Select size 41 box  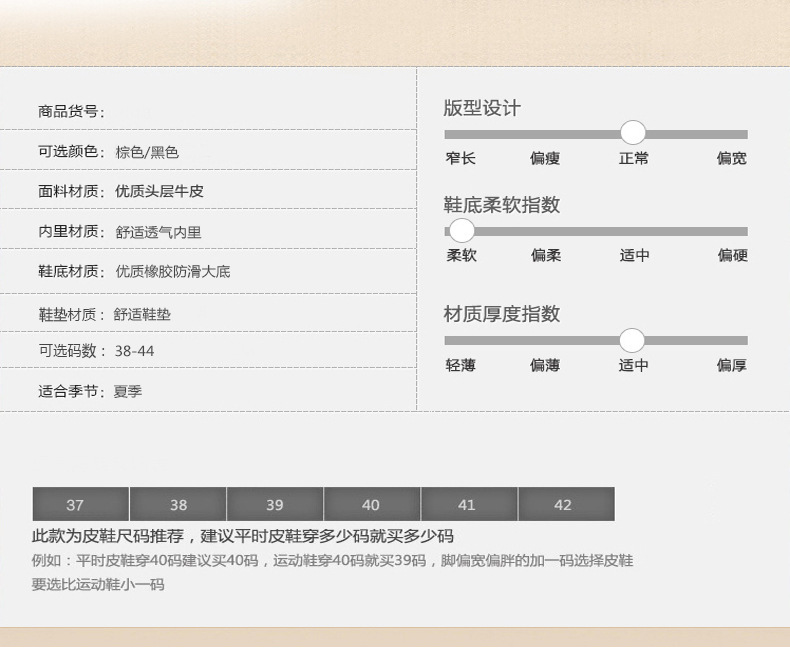coord(469,504)
